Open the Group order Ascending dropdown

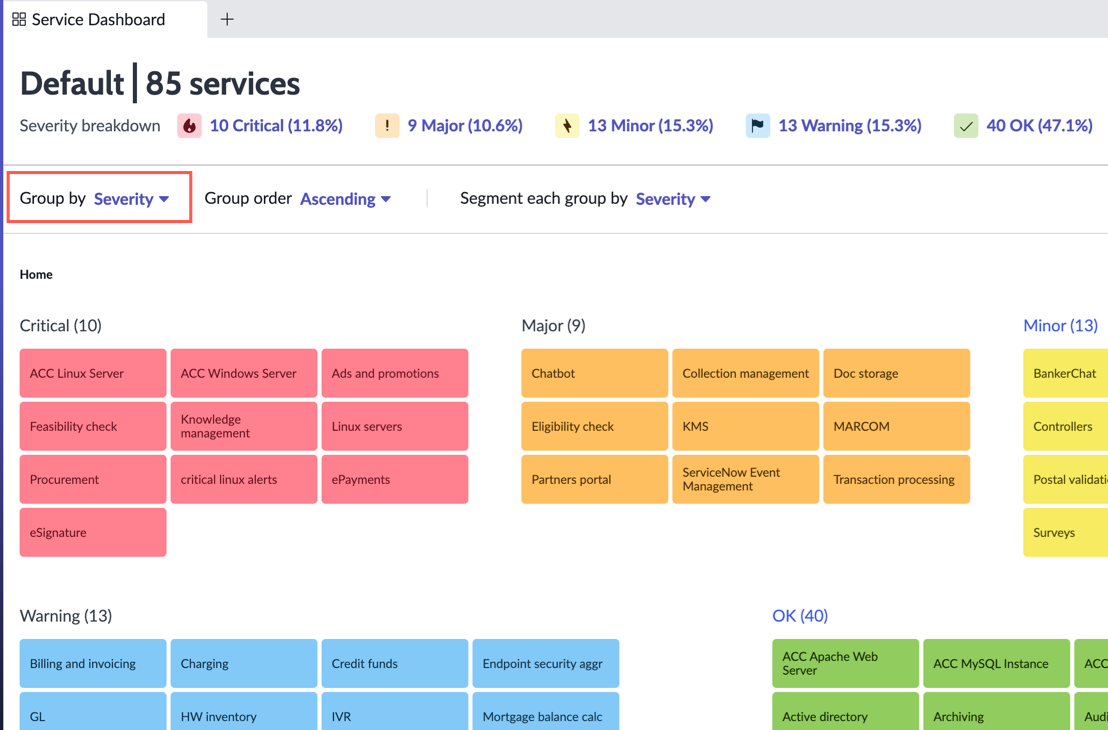coord(346,199)
